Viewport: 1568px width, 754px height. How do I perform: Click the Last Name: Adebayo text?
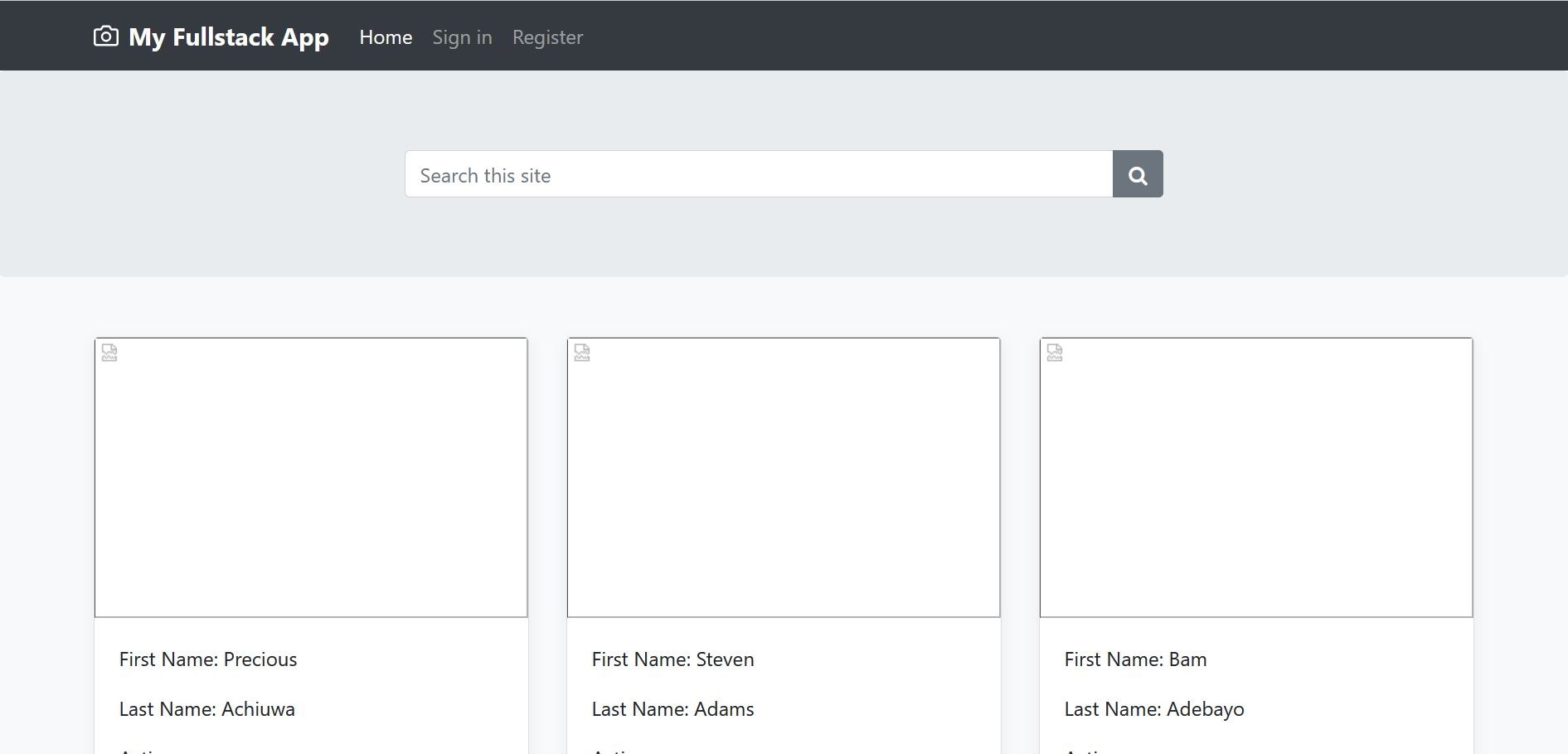pos(1153,709)
